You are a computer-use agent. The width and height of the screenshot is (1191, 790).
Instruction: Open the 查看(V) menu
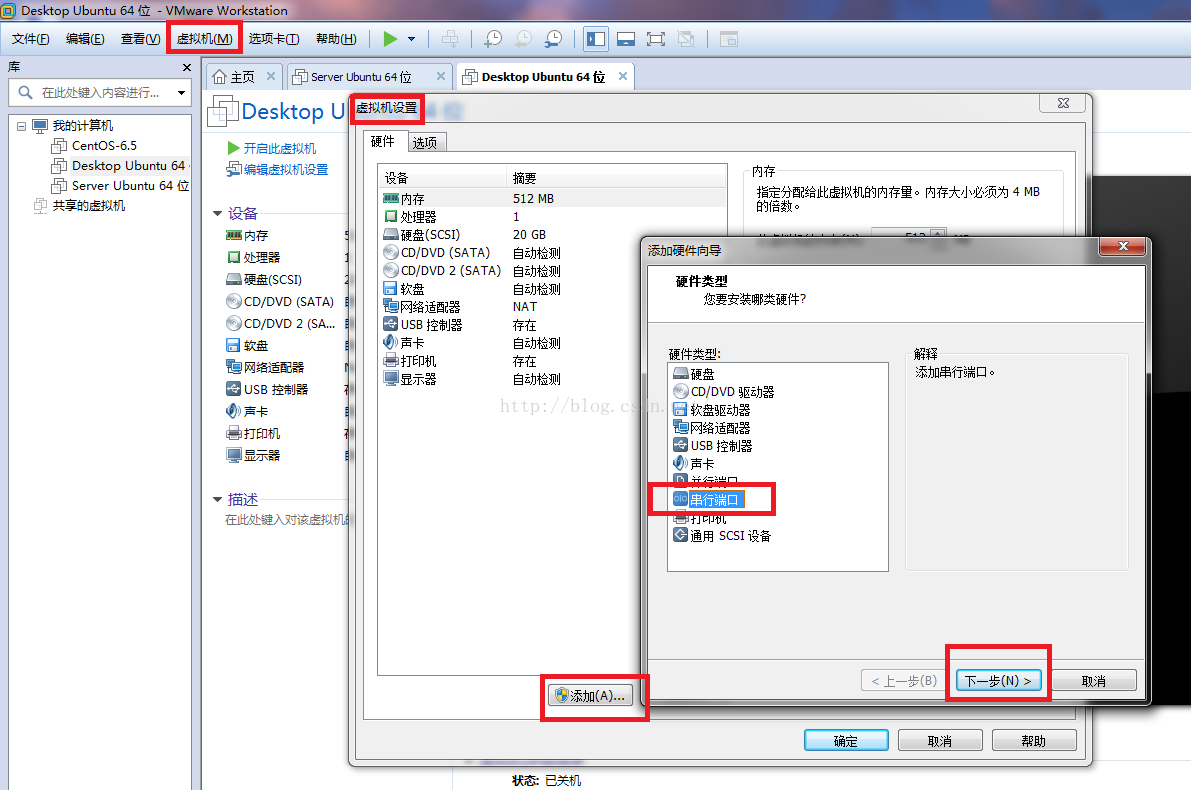[141, 39]
